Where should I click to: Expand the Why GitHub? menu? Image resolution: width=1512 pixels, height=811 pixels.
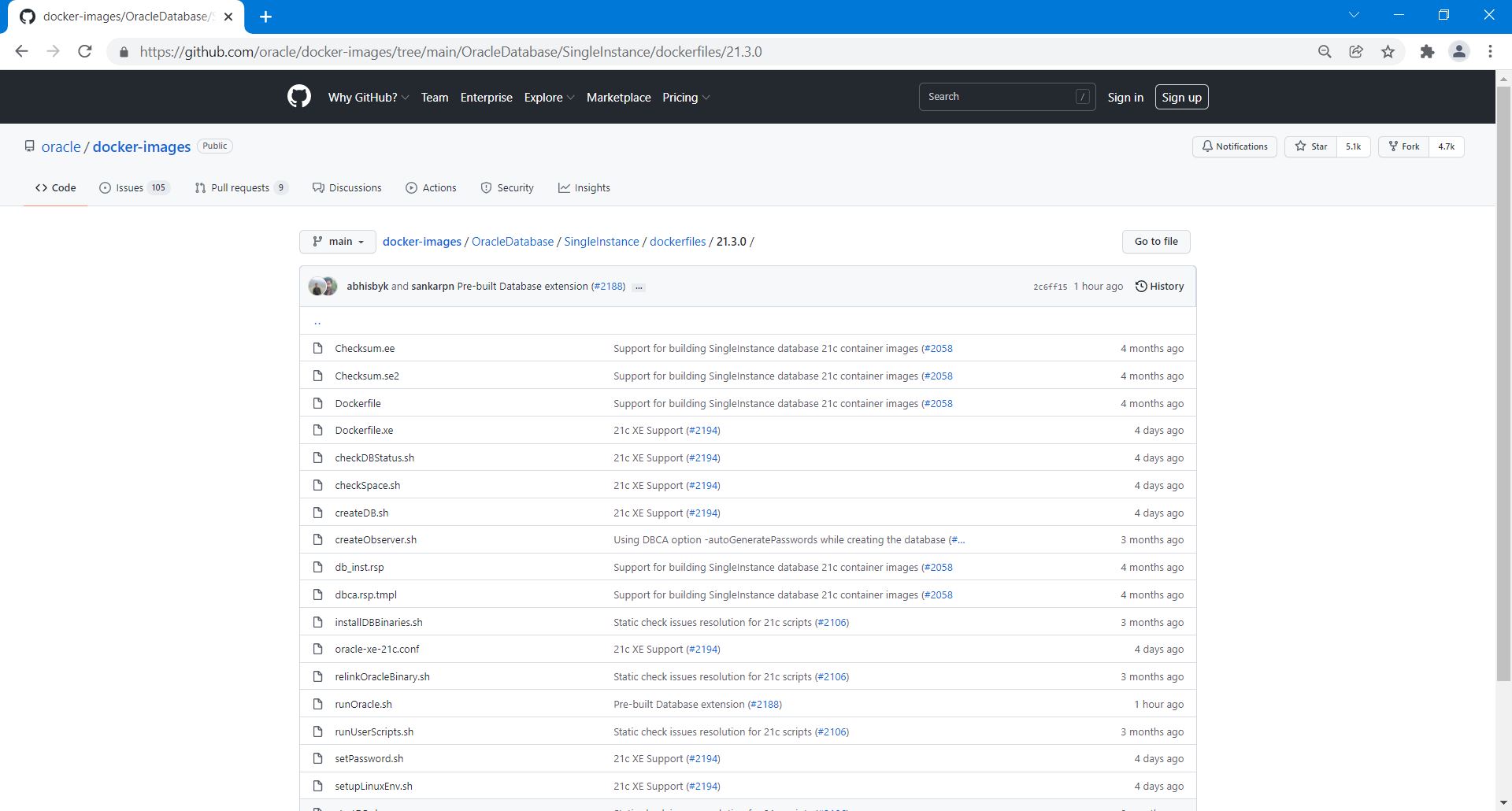[x=368, y=98]
